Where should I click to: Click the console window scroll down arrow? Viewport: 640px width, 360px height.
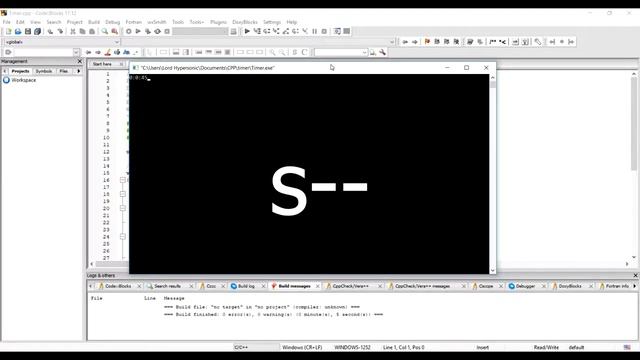coord(493,270)
